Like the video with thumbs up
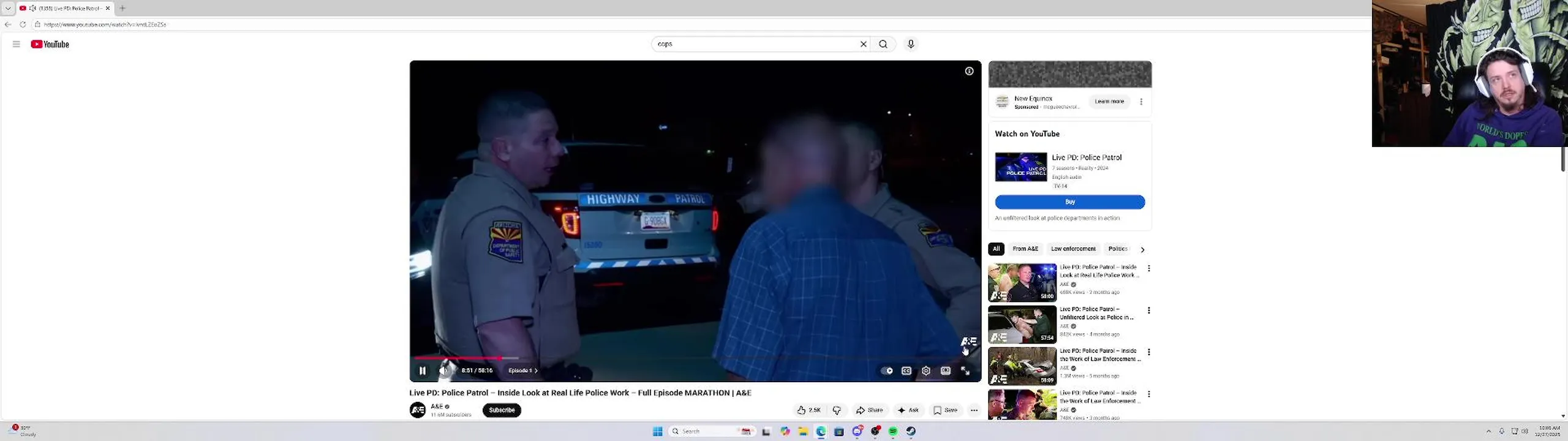The height and width of the screenshot is (441, 1568). tap(809, 410)
